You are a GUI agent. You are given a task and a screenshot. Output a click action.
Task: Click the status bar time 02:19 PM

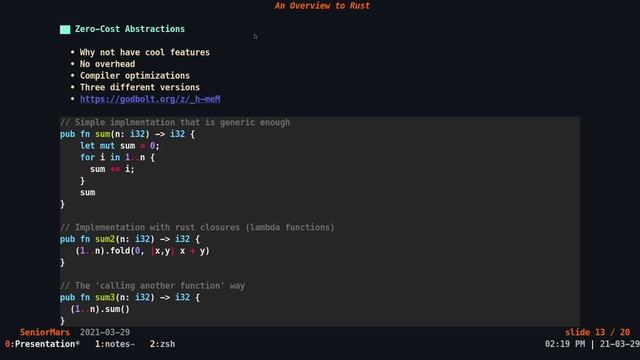(x=564, y=344)
